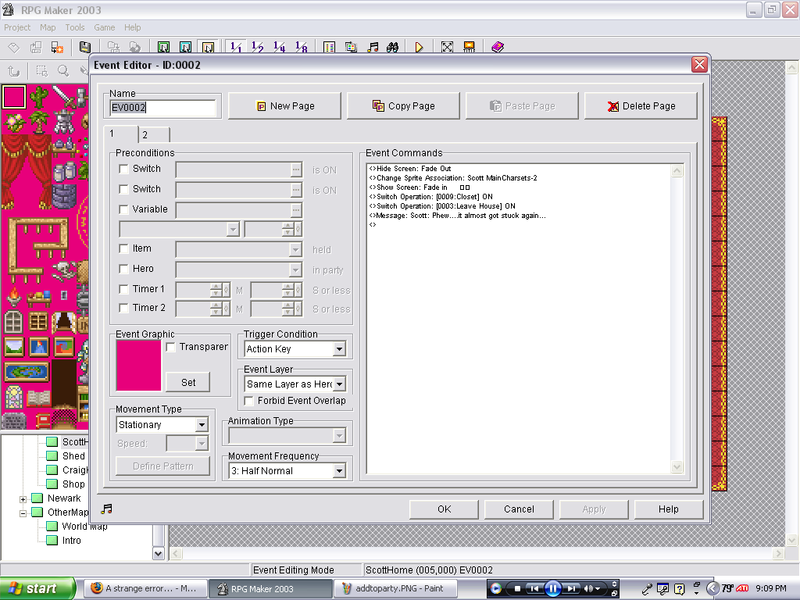Open the Database toolbar icon
Viewport: 800px width, 600px height.
click(329, 47)
